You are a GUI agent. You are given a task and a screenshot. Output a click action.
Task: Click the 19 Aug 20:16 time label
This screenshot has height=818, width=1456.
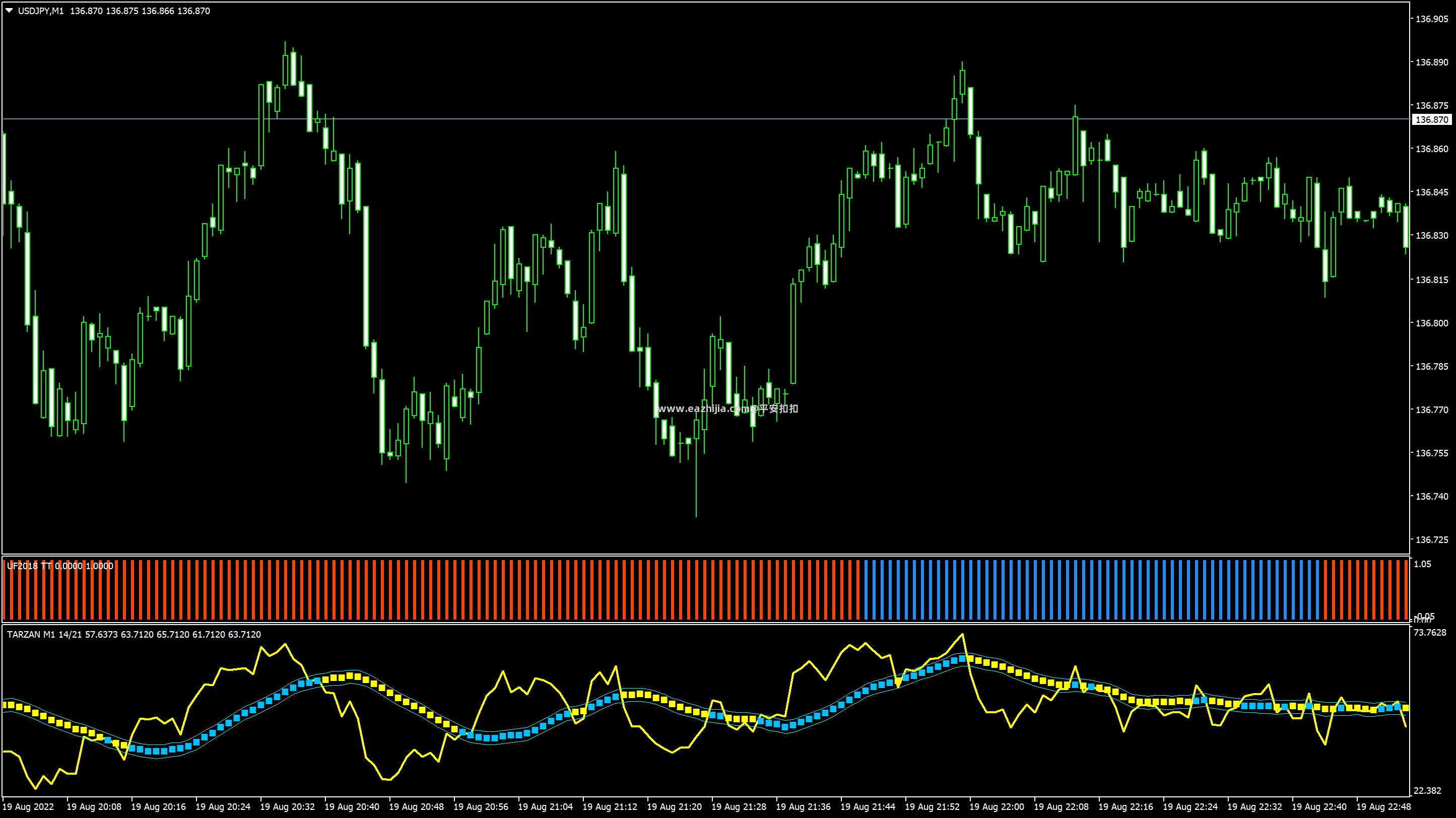pyautogui.click(x=158, y=807)
